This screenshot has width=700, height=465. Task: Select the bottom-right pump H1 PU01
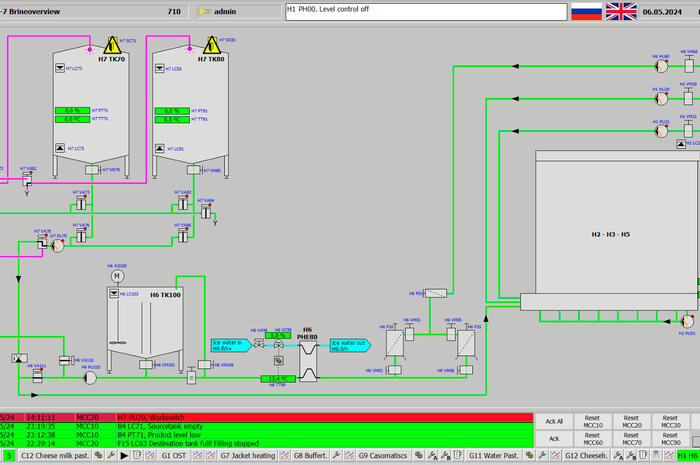688,321
